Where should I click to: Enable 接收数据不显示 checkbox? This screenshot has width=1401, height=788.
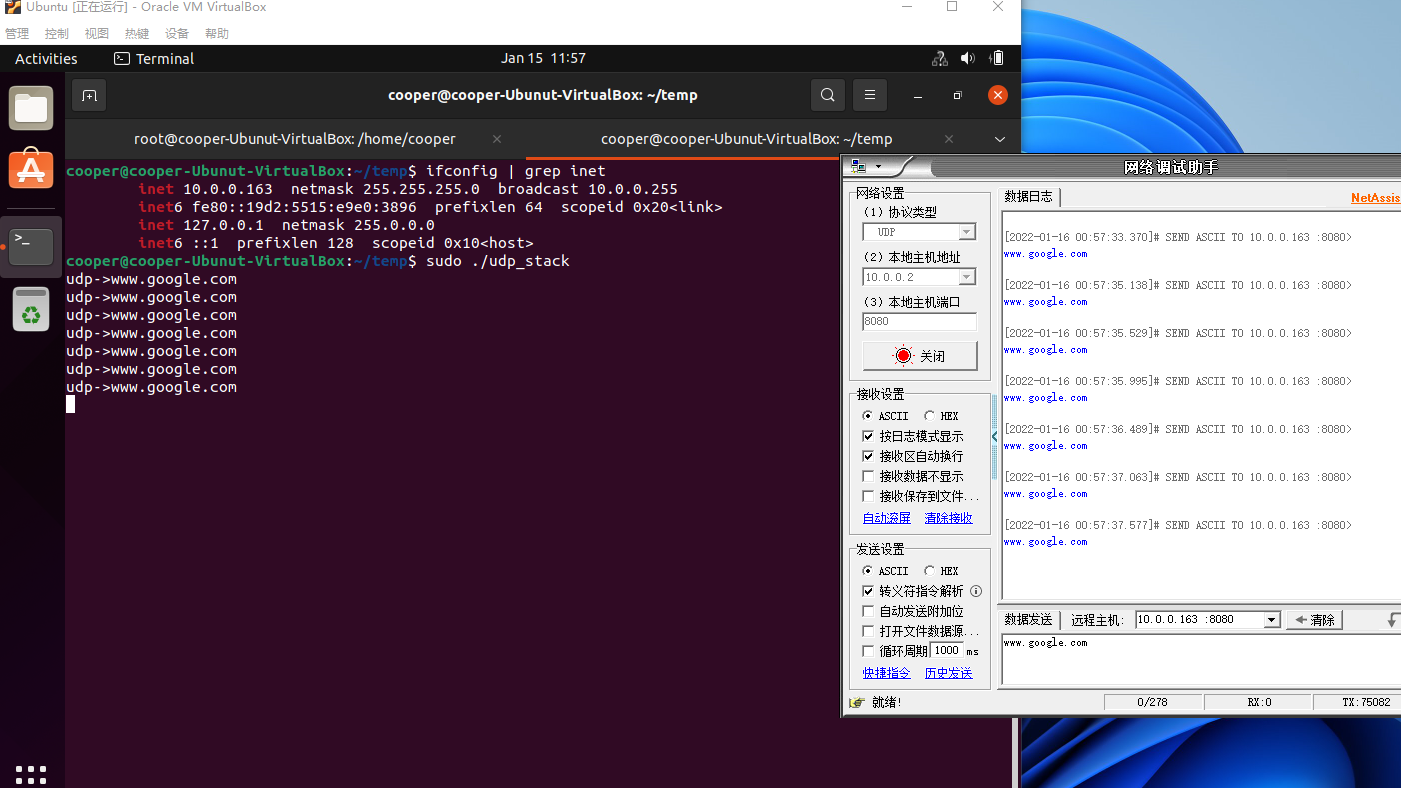(868, 476)
